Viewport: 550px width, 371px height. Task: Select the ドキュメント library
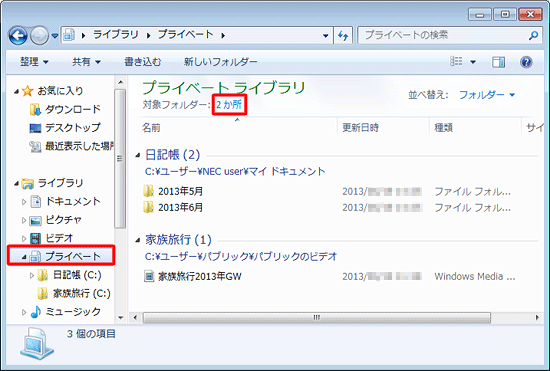point(73,201)
